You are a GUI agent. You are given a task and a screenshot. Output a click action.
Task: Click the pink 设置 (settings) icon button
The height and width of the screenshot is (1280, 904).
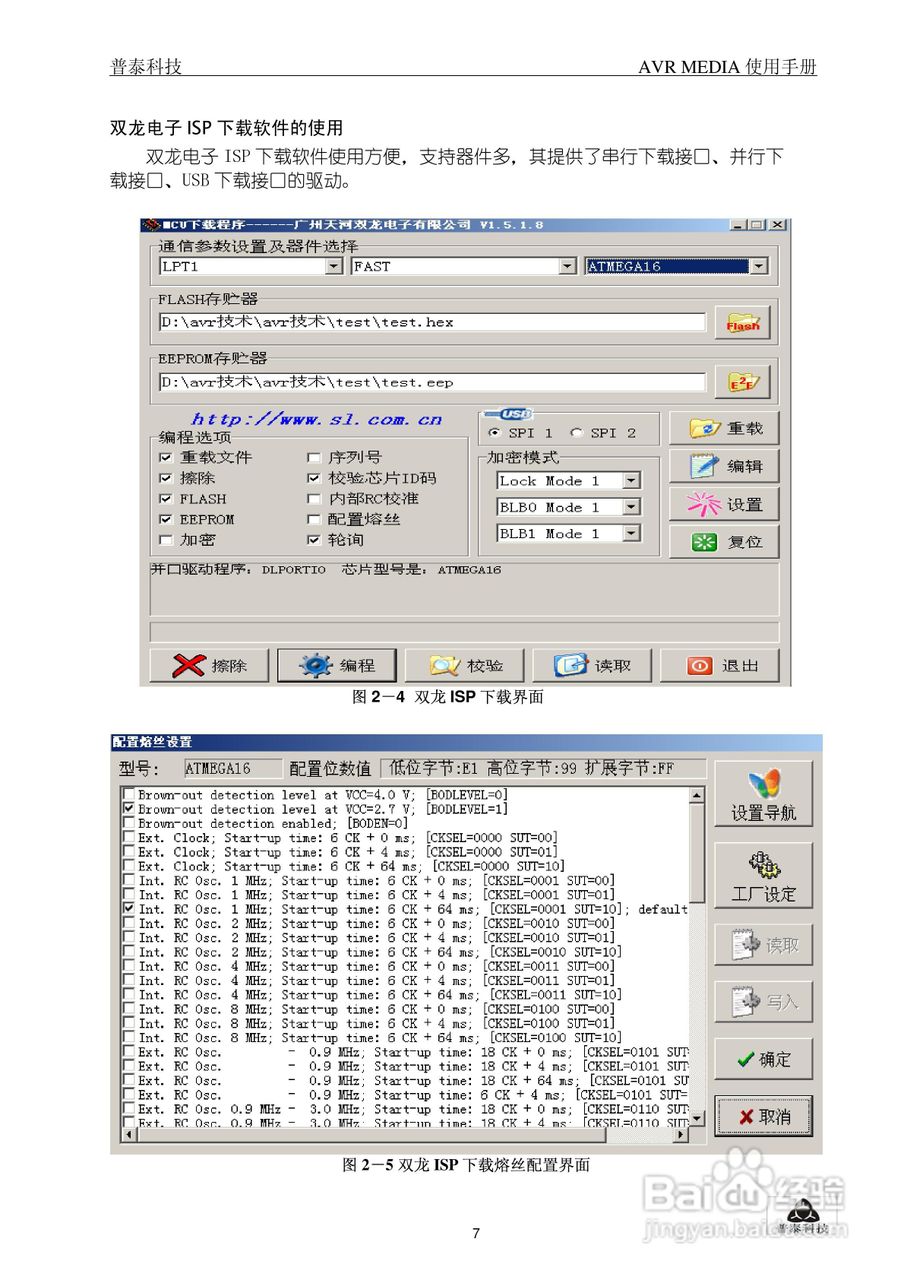(723, 503)
